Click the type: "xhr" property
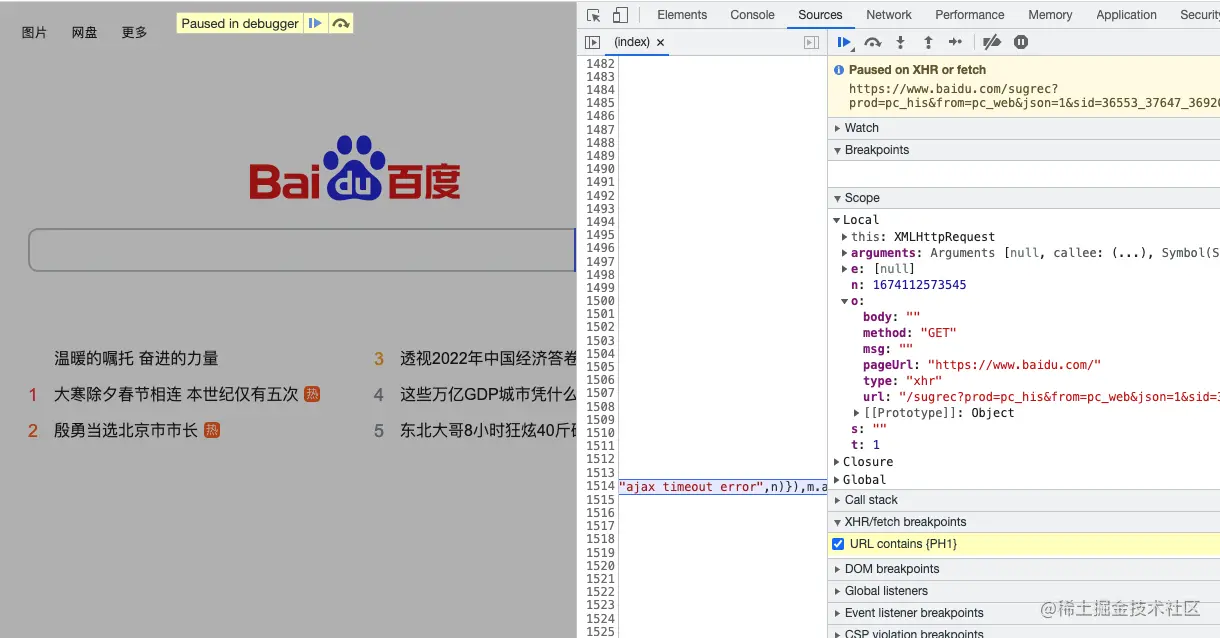Viewport: 1220px width, 638px height. 903,381
